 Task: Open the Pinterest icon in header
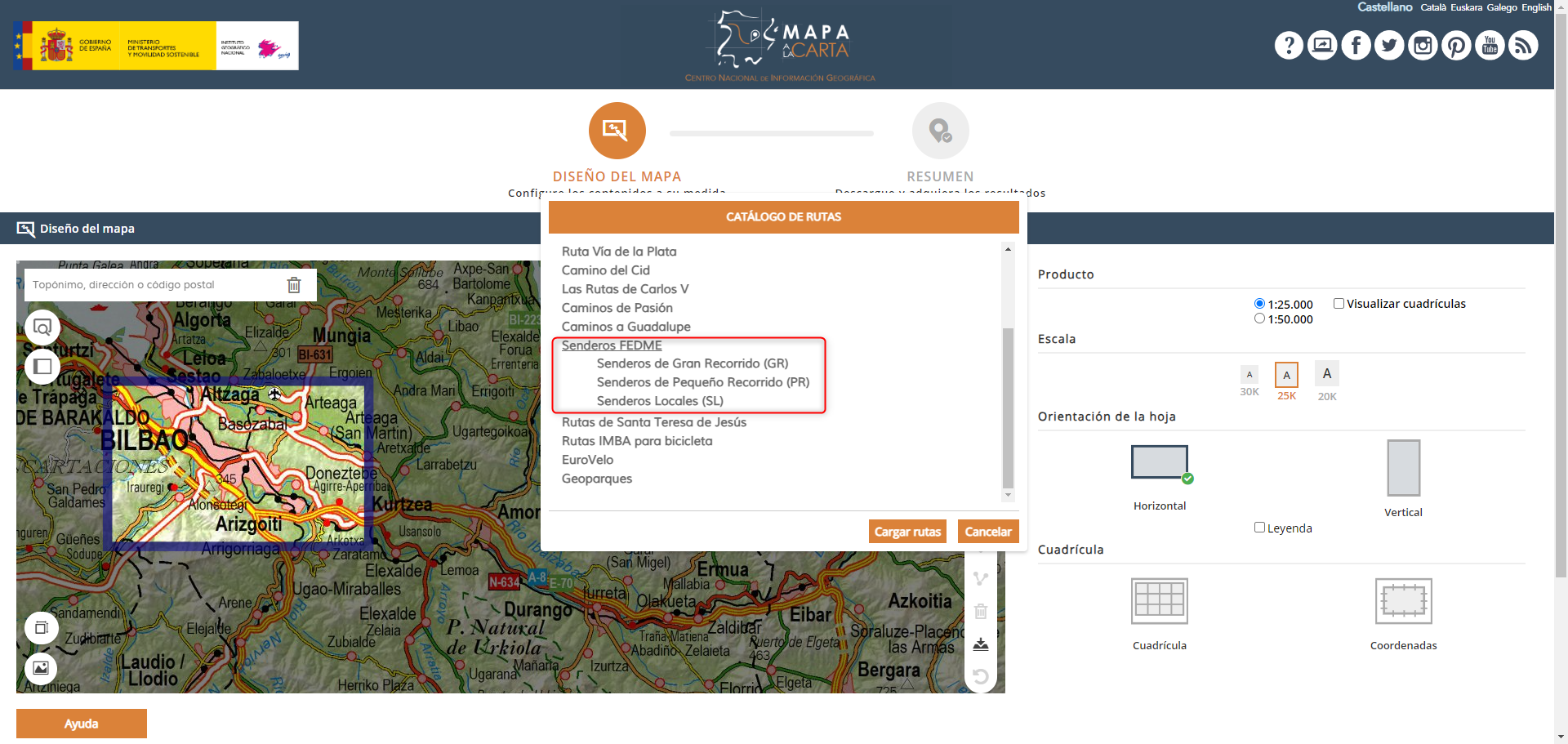coord(1456,46)
